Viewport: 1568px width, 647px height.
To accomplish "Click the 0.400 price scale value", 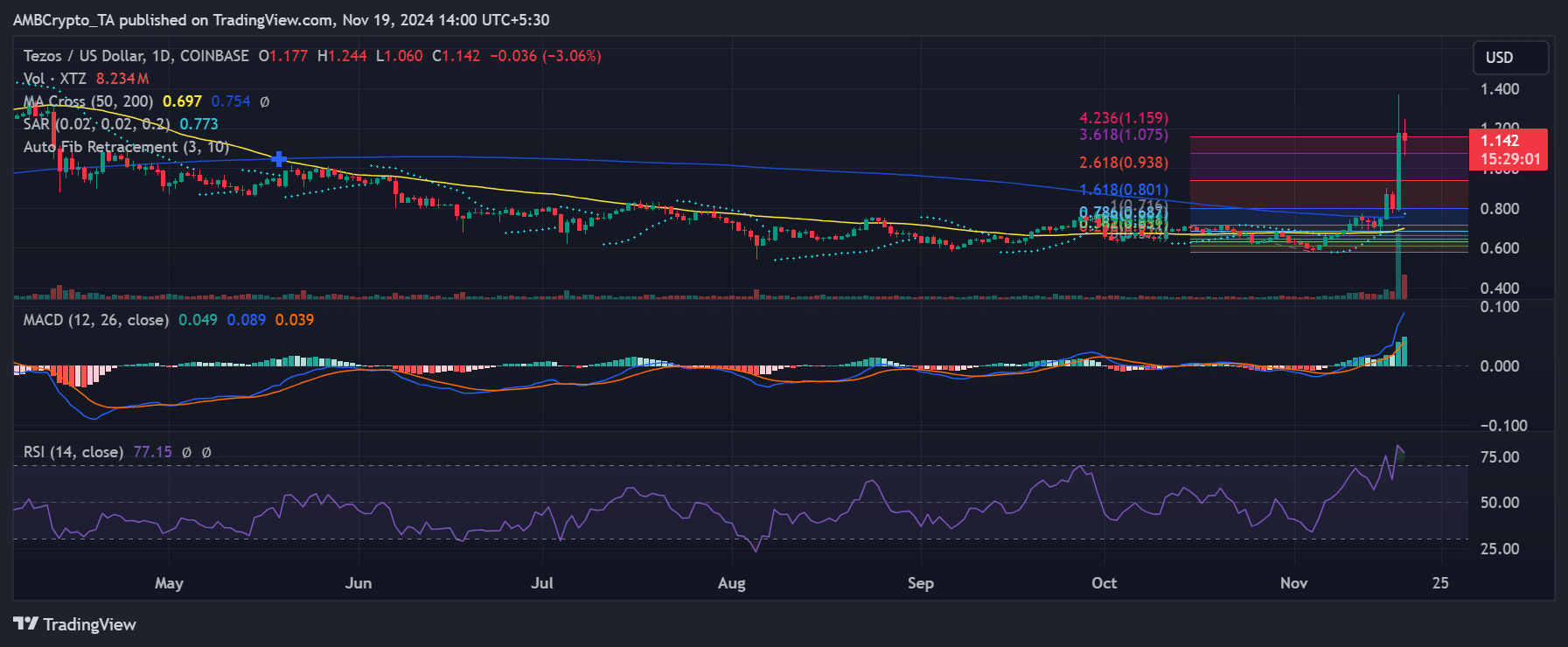I will click(1500, 289).
